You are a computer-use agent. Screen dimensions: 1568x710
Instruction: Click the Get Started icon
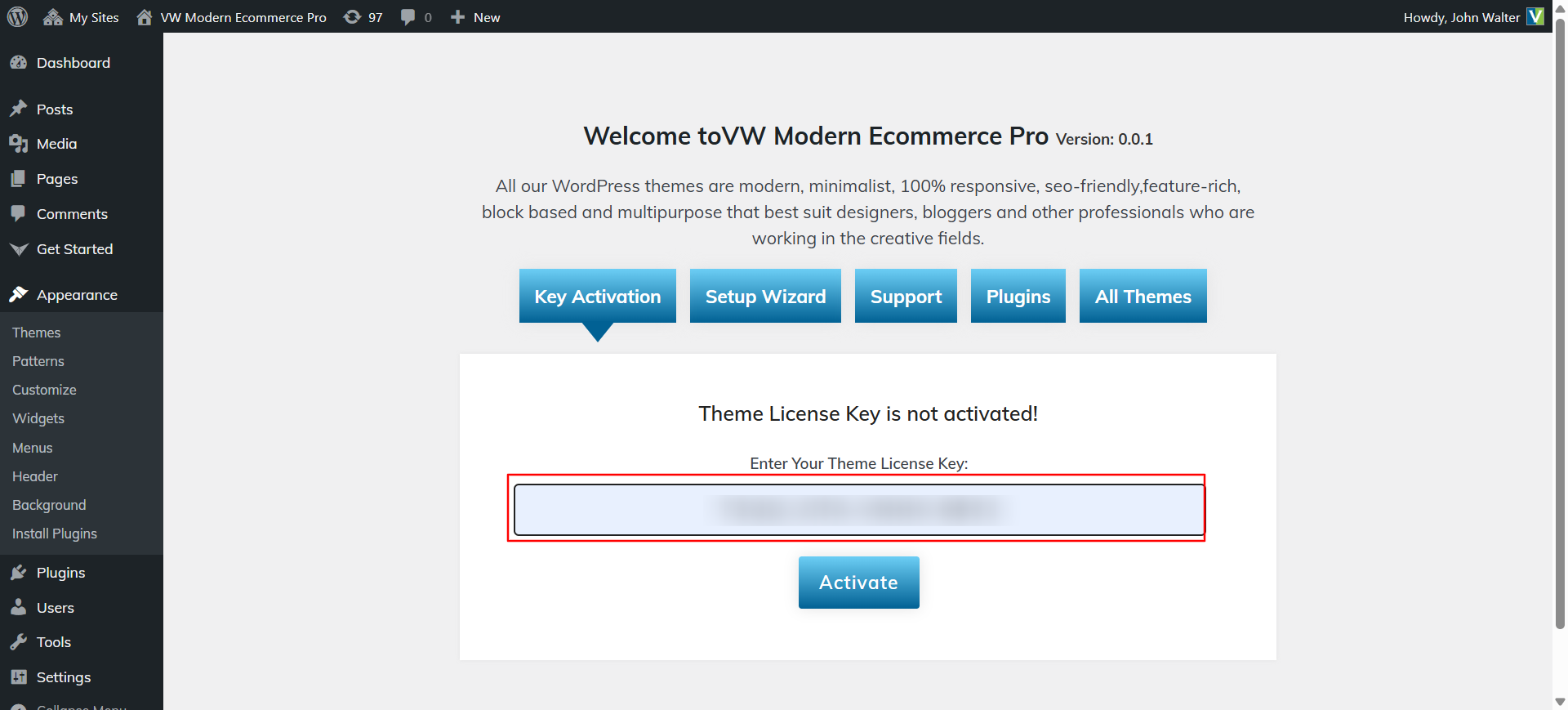[x=19, y=249]
